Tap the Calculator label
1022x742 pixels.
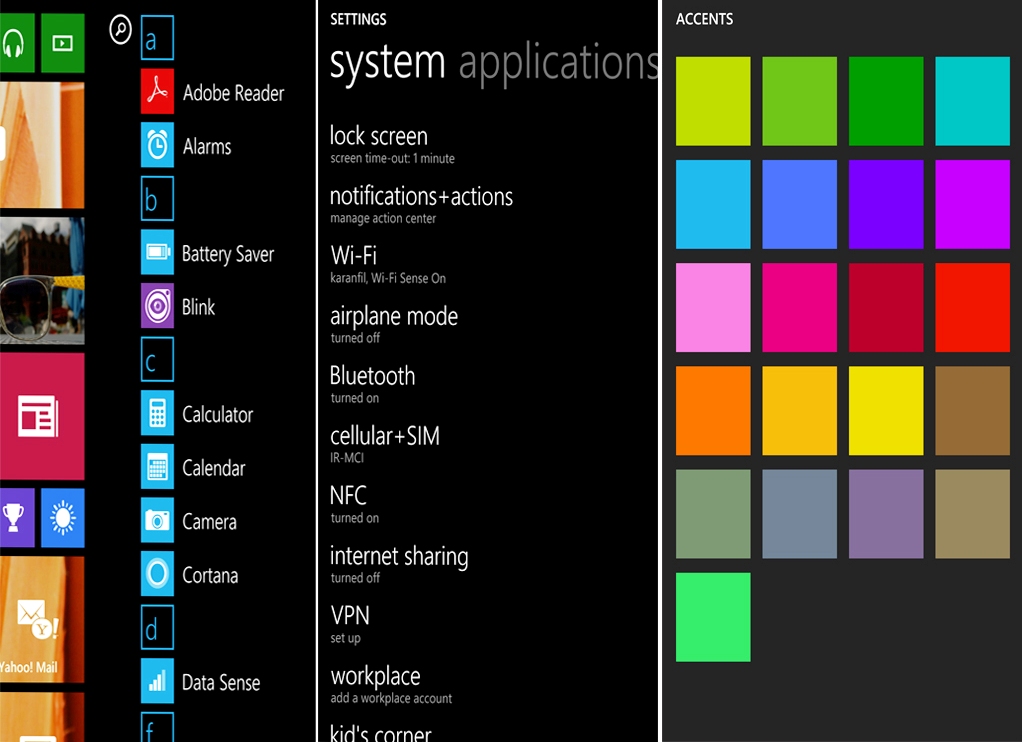[x=217, y=415]
